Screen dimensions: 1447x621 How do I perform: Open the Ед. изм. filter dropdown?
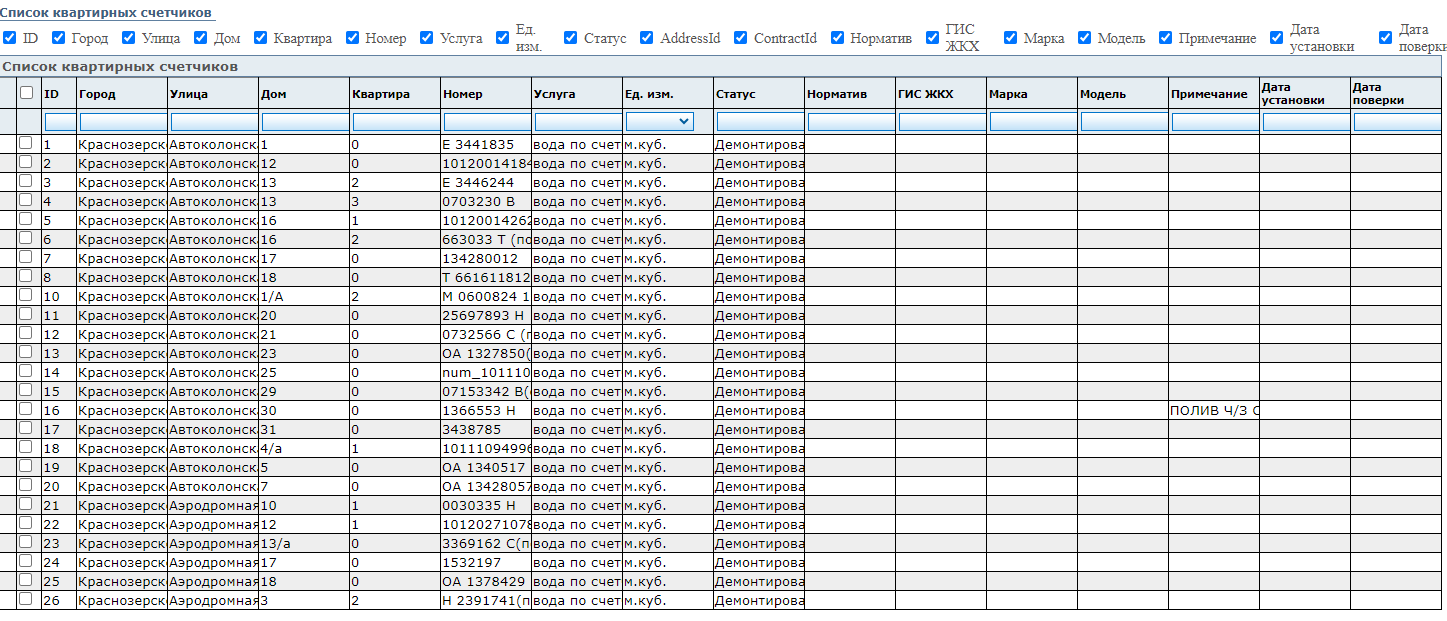pos(659,121)
